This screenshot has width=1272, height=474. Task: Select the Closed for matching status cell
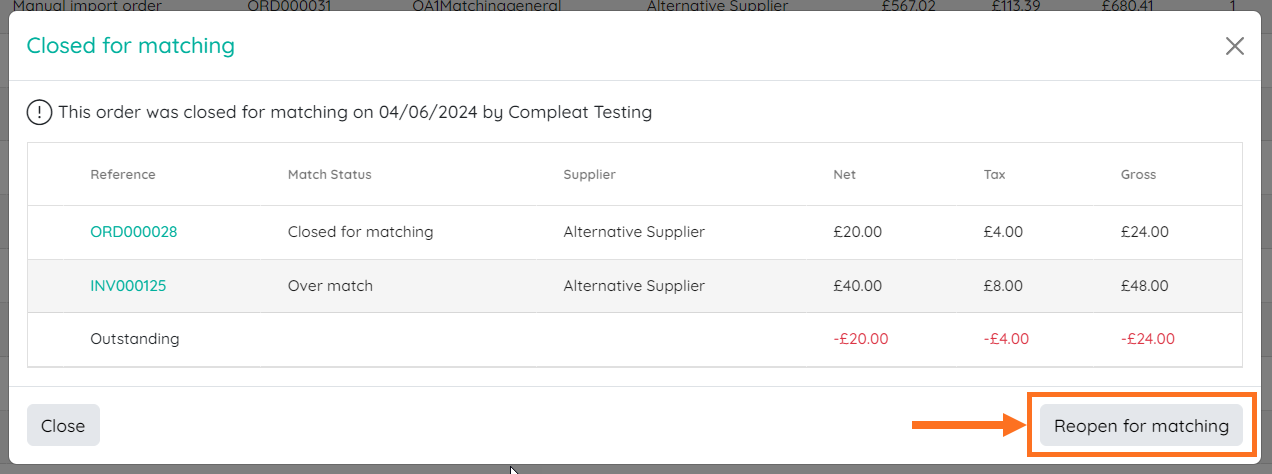(360, 232)
